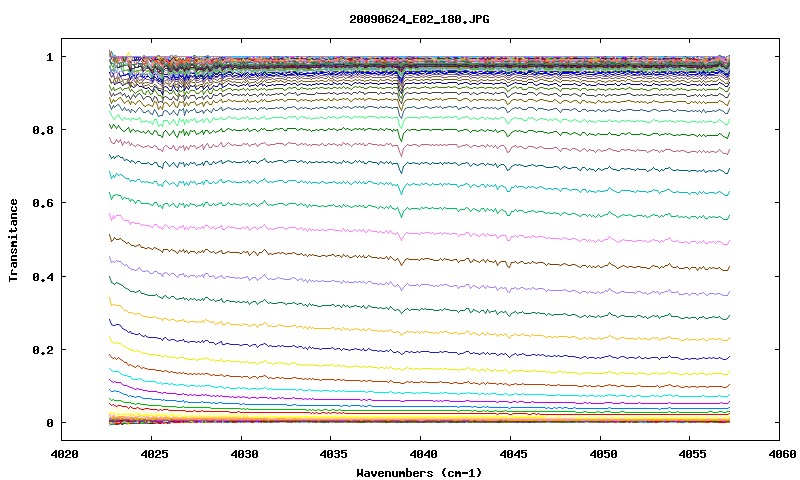Viewport: 800px width, 480px height.
Task: Click the 4060 x-axis tick label
Action: (x=783, y=454)
